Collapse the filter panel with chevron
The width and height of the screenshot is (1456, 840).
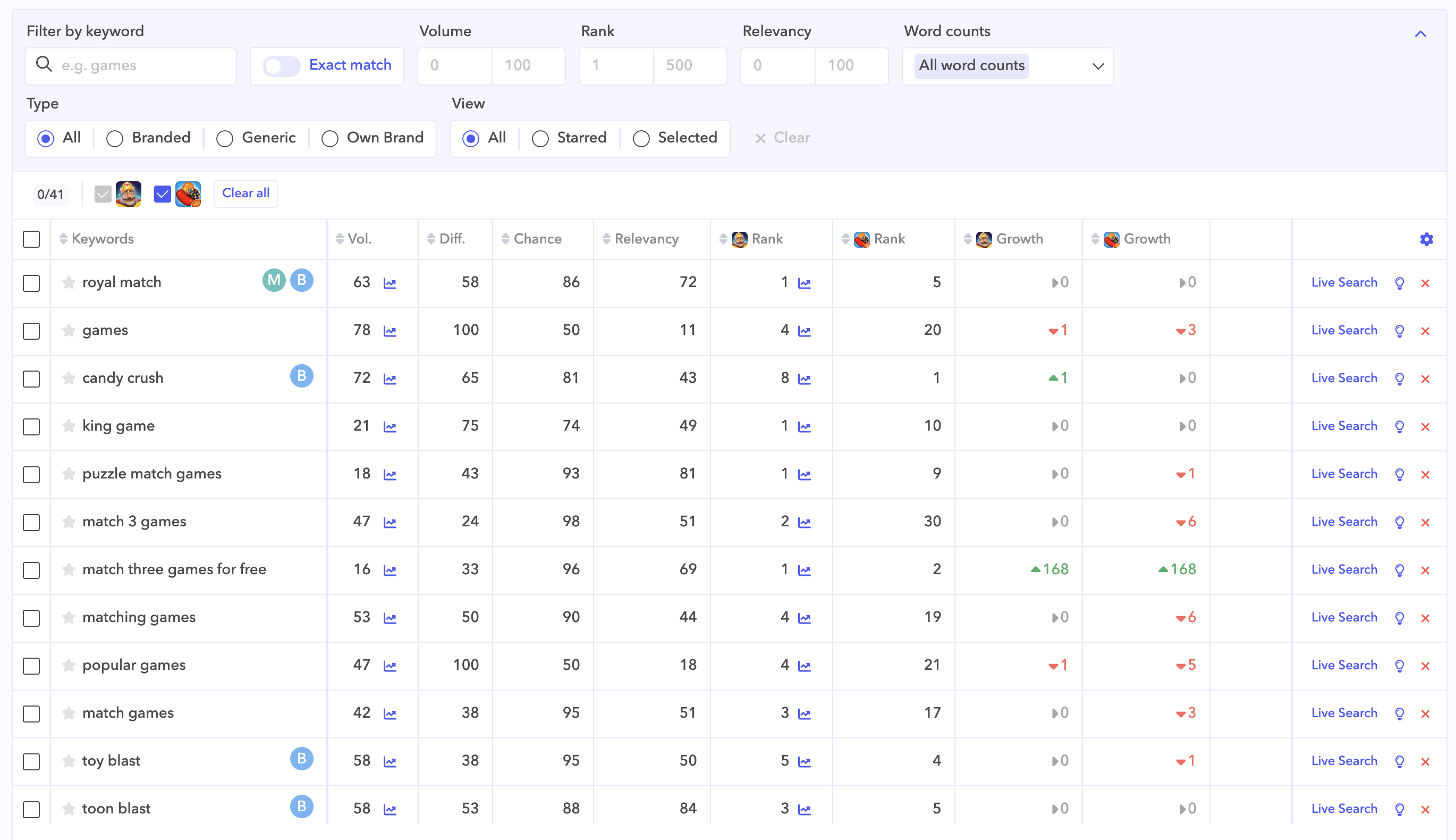[x=1420, y=34]
